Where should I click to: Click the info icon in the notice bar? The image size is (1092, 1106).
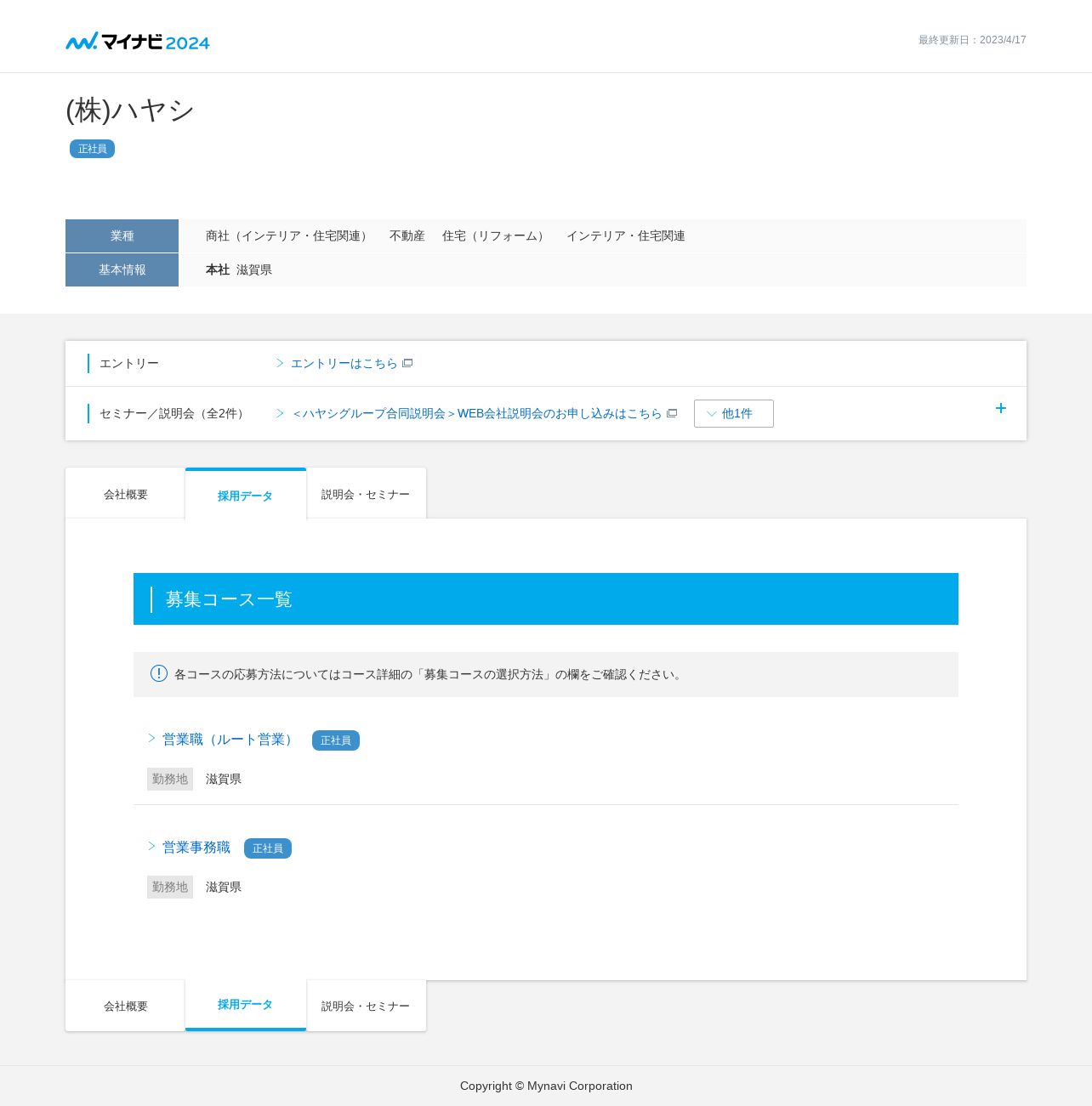159,673
